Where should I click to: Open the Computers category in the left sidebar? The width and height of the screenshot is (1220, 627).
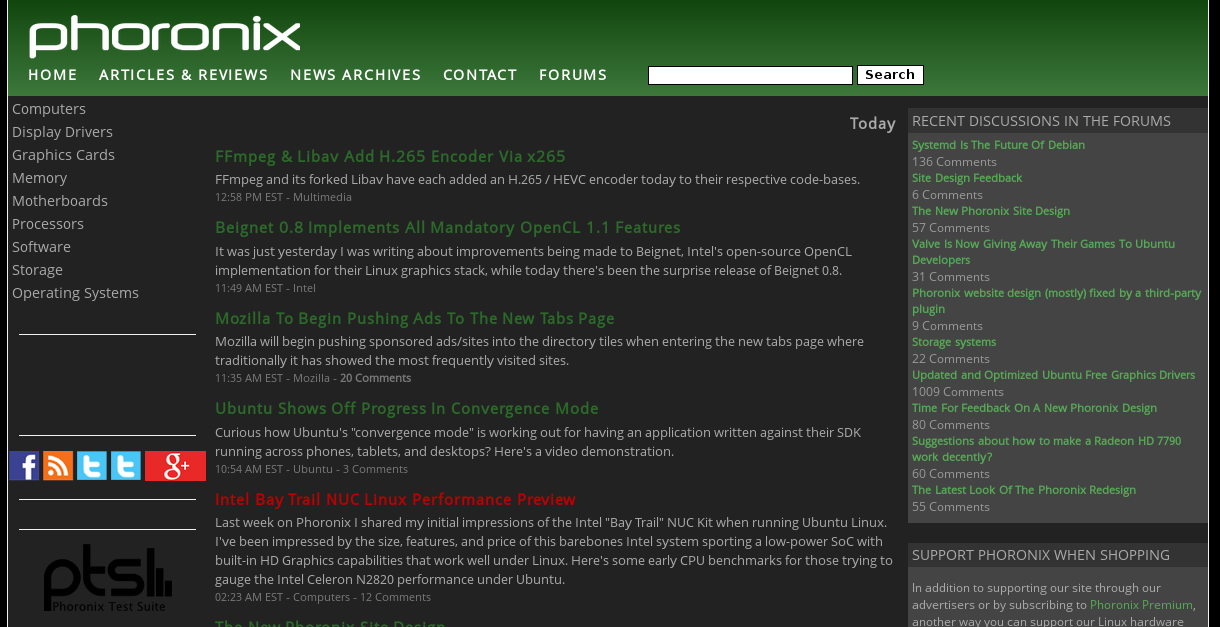pos(49,109)
